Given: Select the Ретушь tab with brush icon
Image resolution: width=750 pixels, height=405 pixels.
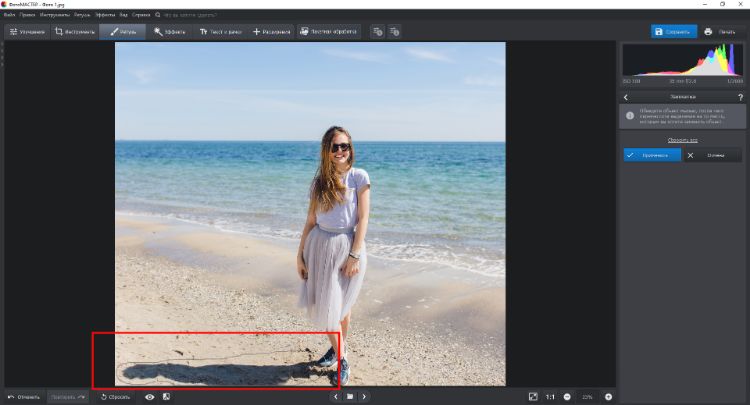Looking at the screenshot, I should (122, 32).
